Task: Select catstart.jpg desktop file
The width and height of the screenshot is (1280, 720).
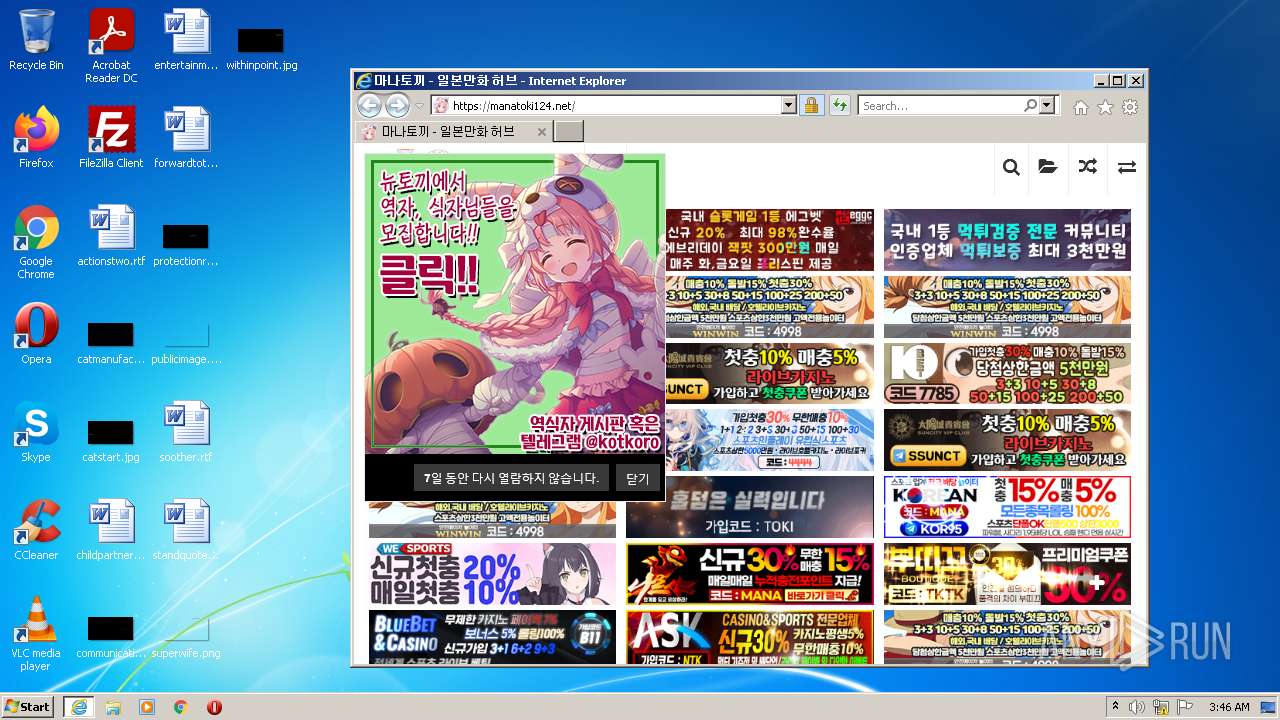Action: coord(111,440)
